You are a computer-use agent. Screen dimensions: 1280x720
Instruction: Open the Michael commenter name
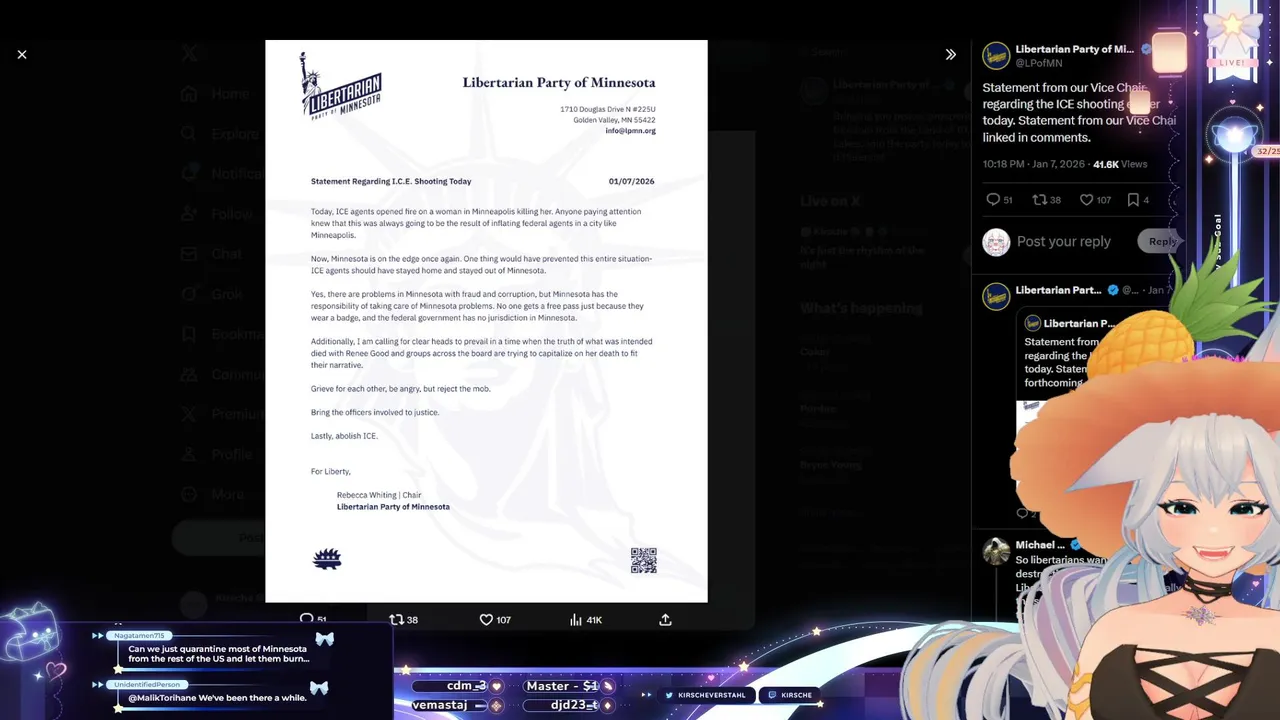[x=1040, y=545]
